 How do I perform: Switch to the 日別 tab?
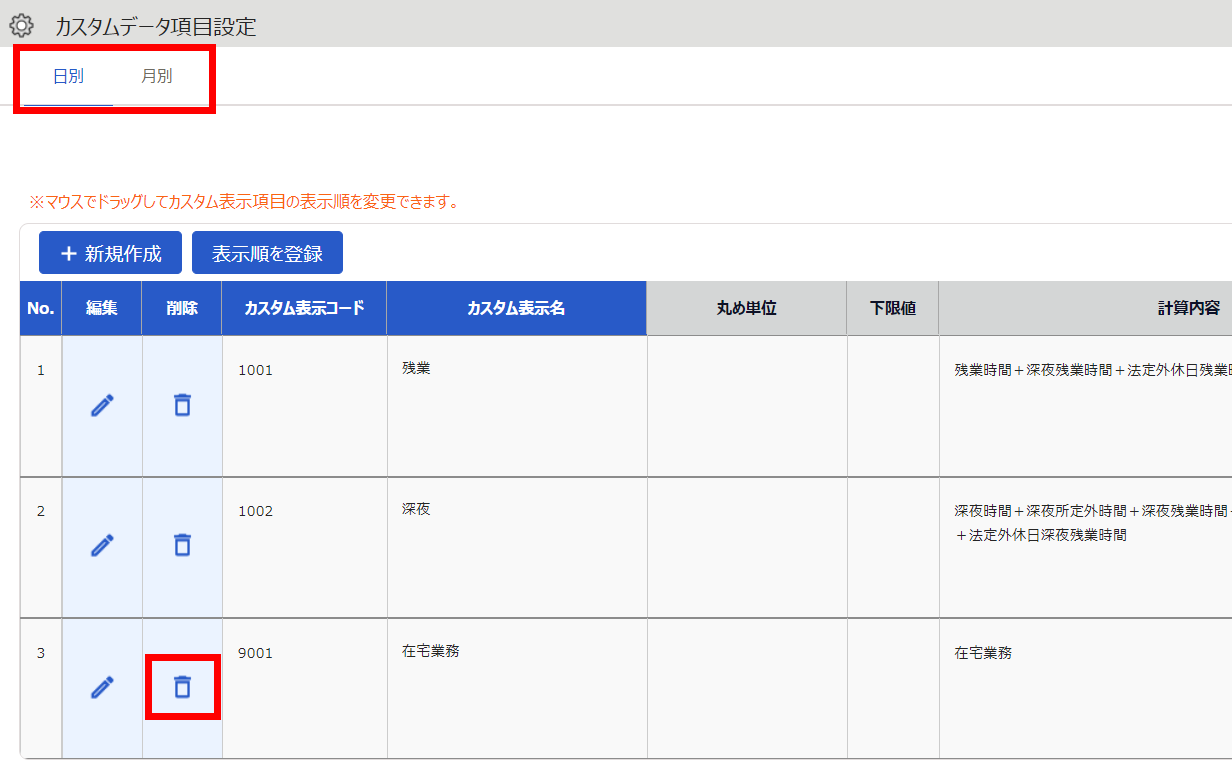pyautogui.click(x=68, y=76)
